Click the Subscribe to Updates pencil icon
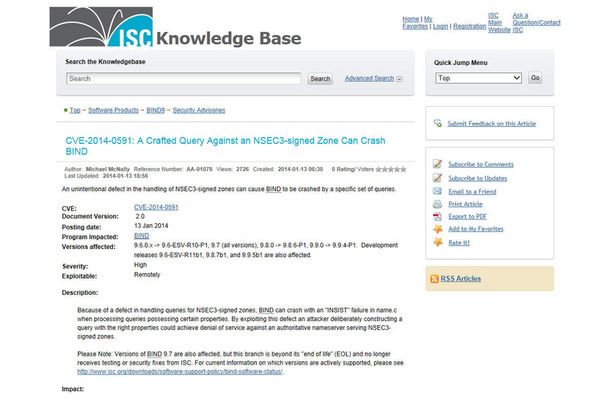Image resolution: width=610 pixels, height=400 pixels. [x=438, y=178]
